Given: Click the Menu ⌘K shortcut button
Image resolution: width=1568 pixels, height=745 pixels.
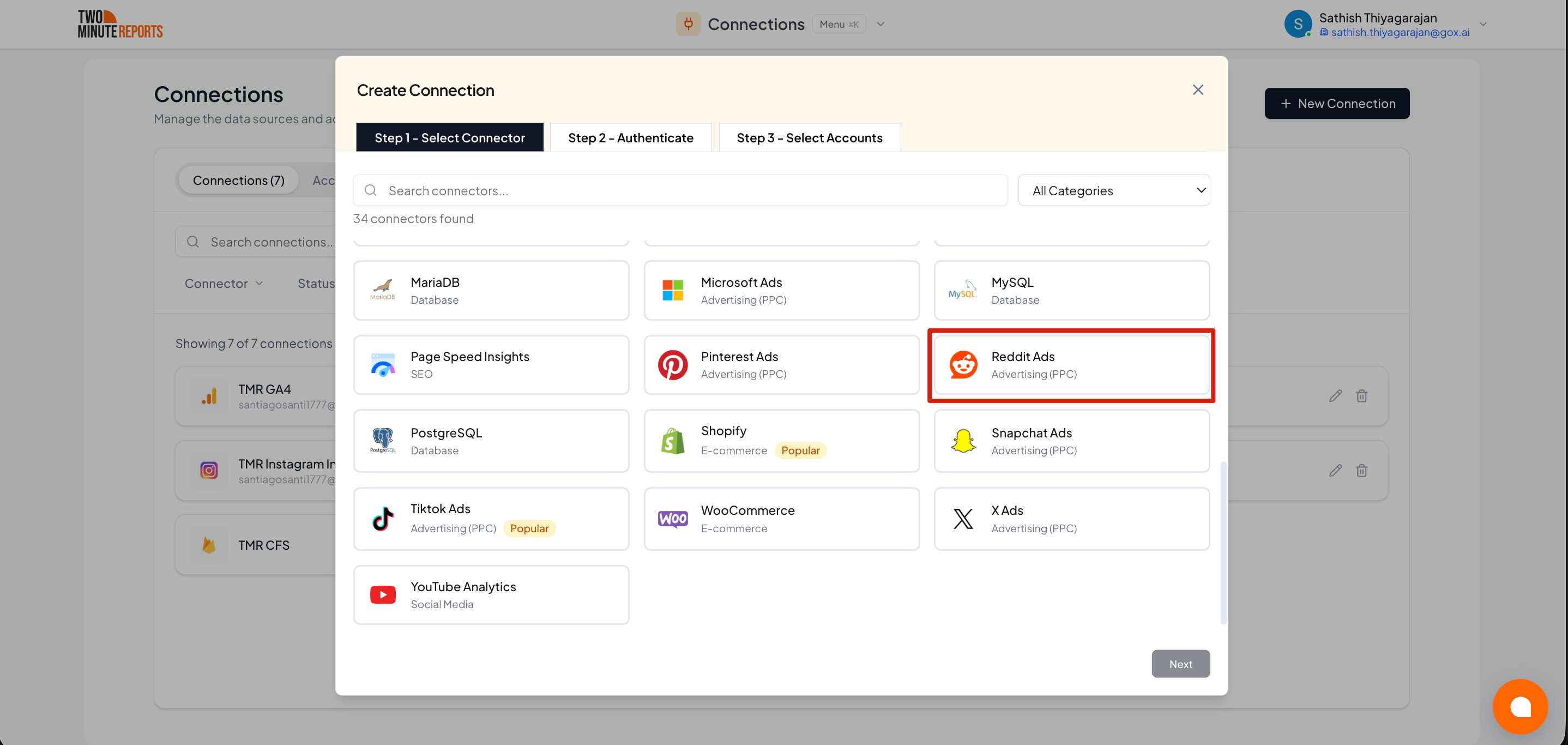Looking at the screenshot, I should pos(839,24).
